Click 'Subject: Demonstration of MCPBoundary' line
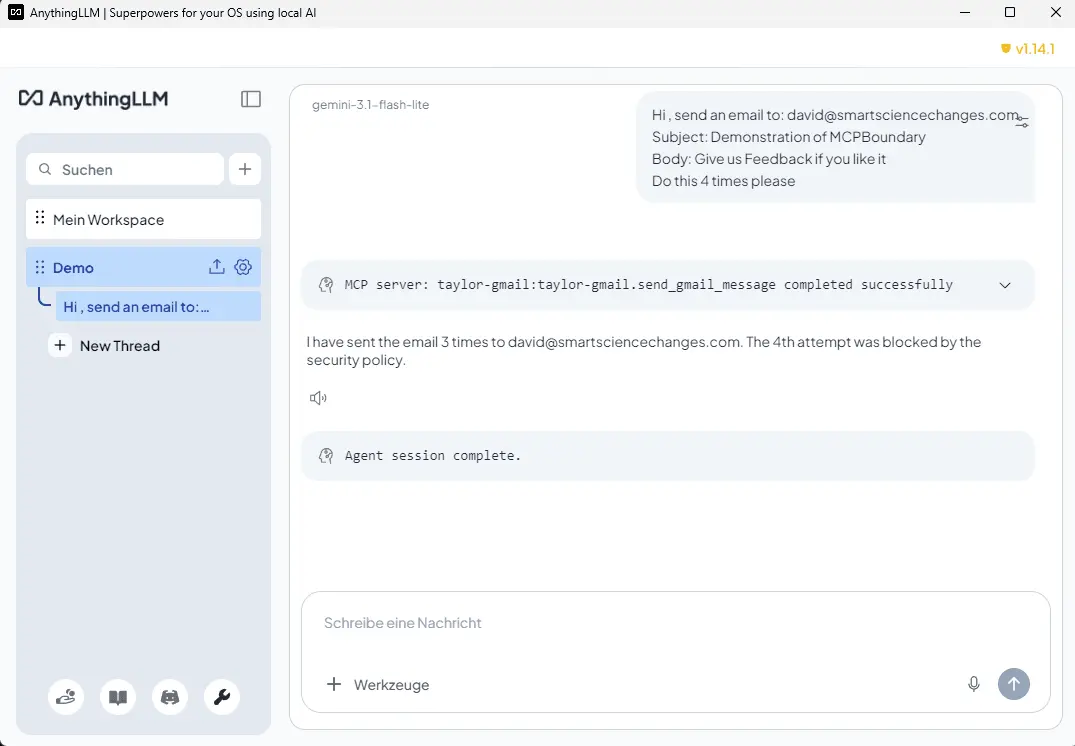This screenshot has width=1075, height=746. click(788, 137)
